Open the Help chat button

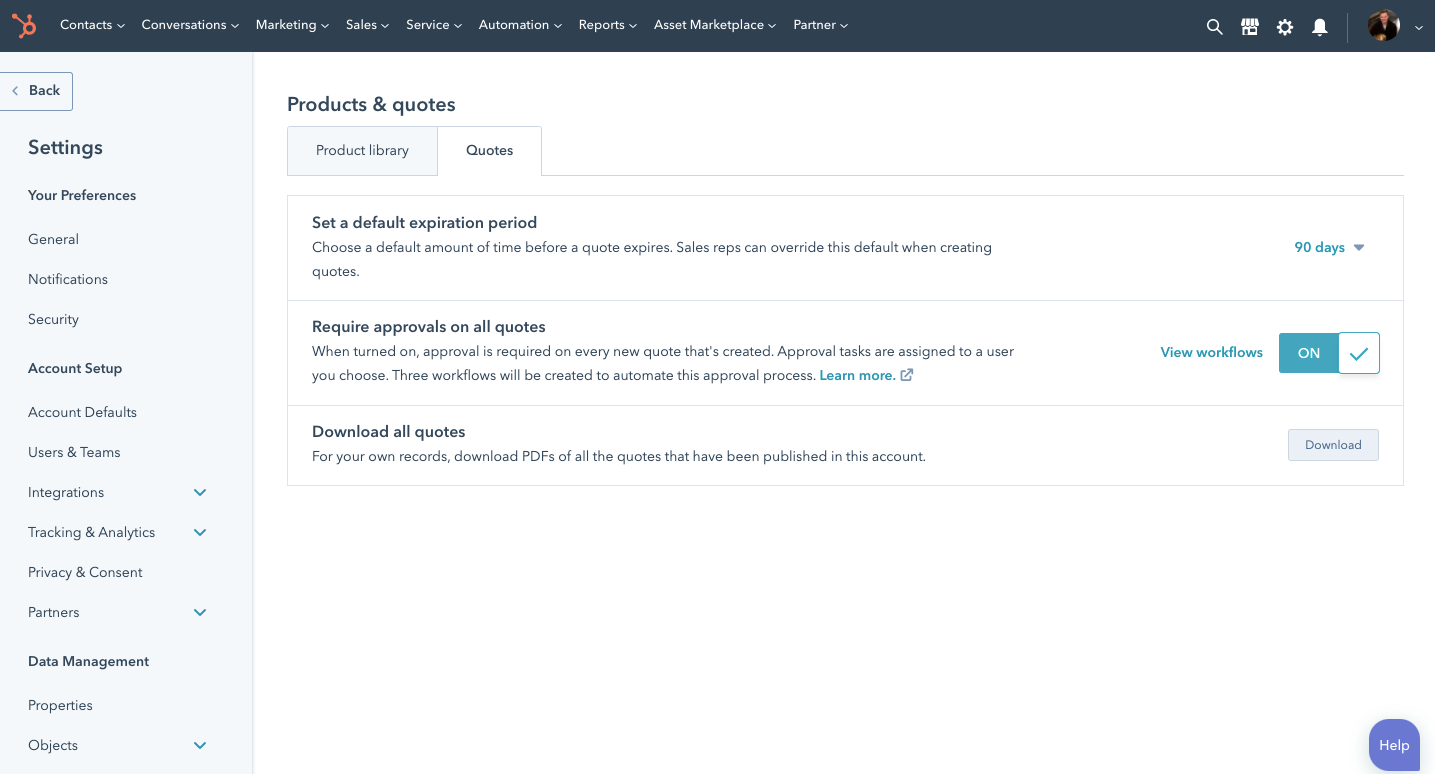1394,745
